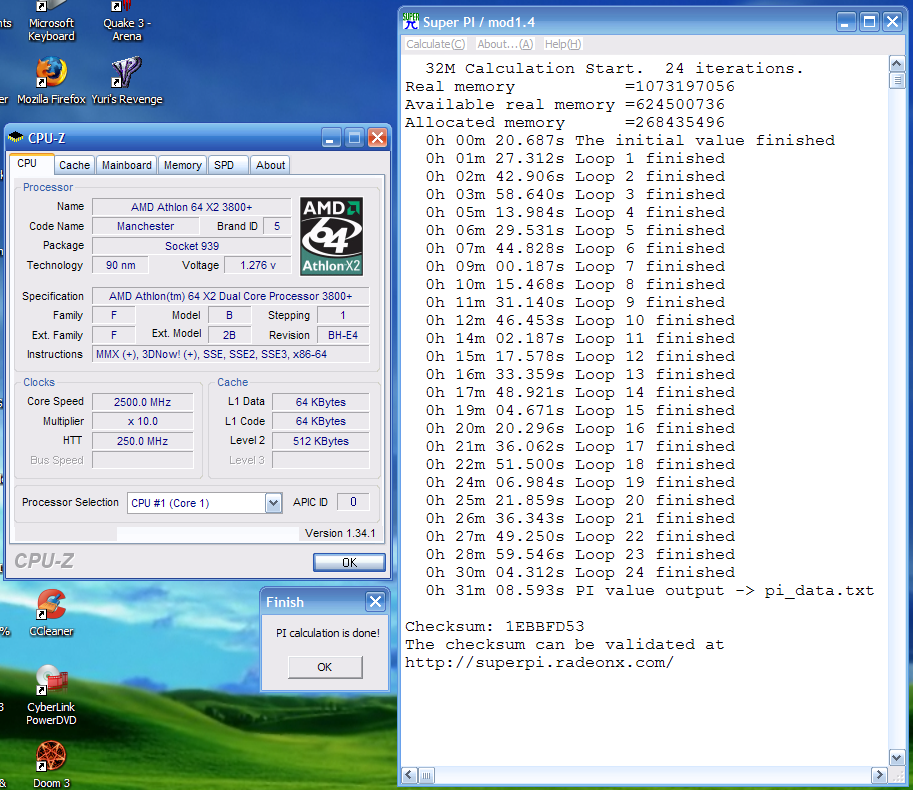Screen dimensions: 913x790
Task: Click the '32M Calculation Start' line
Action: click(614, 68)
